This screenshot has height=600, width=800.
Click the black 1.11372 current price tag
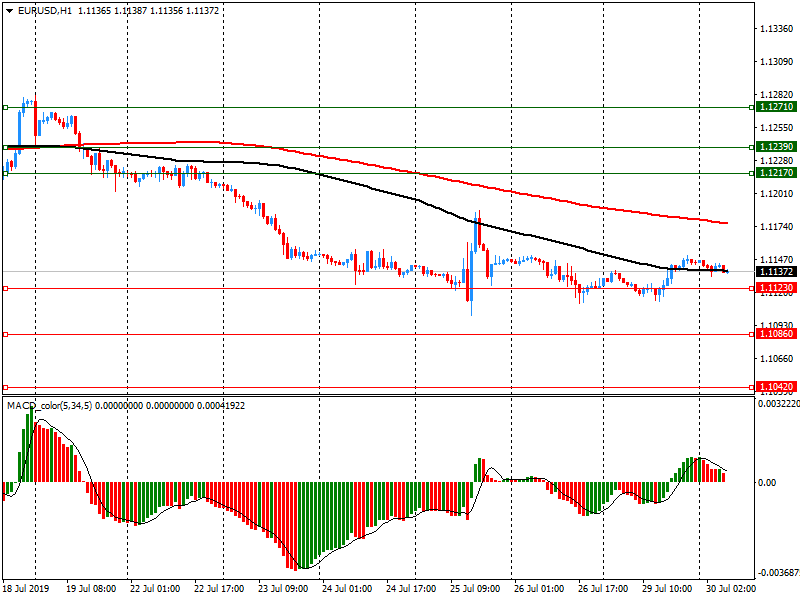pos(776,272)
